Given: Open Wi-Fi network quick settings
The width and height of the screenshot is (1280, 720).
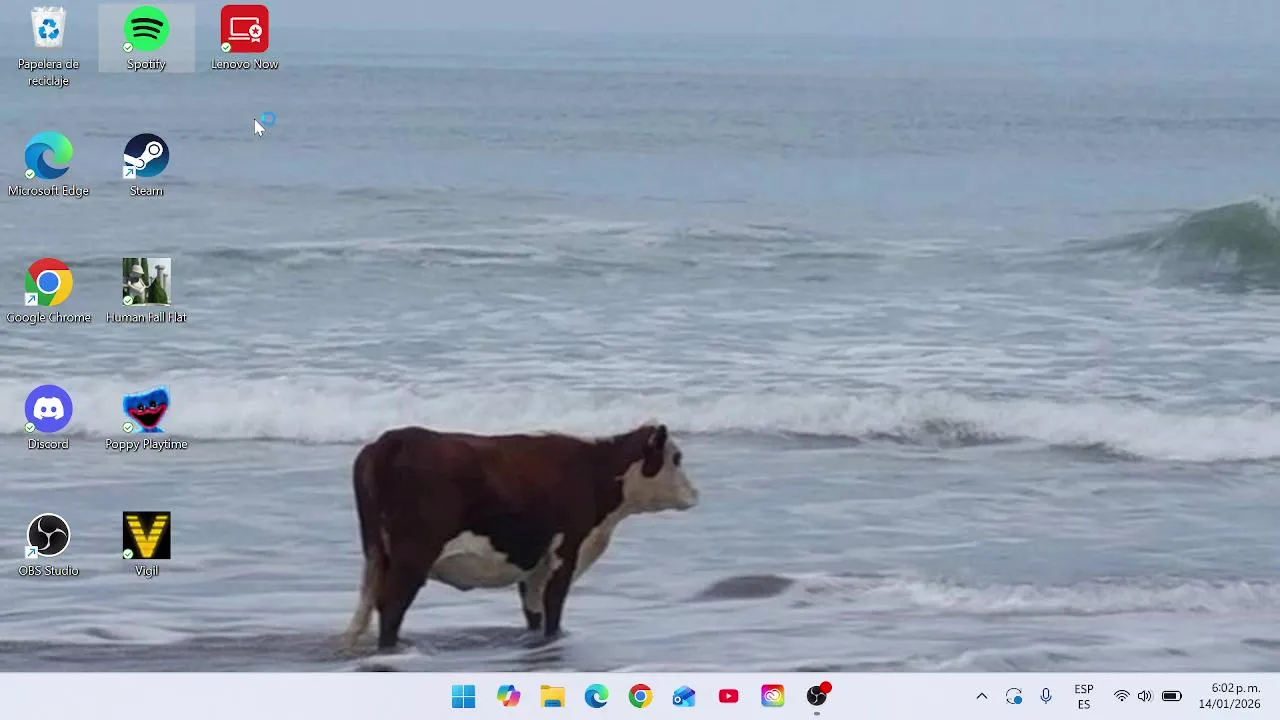Looking at the screenshot, I should 1122,696.
